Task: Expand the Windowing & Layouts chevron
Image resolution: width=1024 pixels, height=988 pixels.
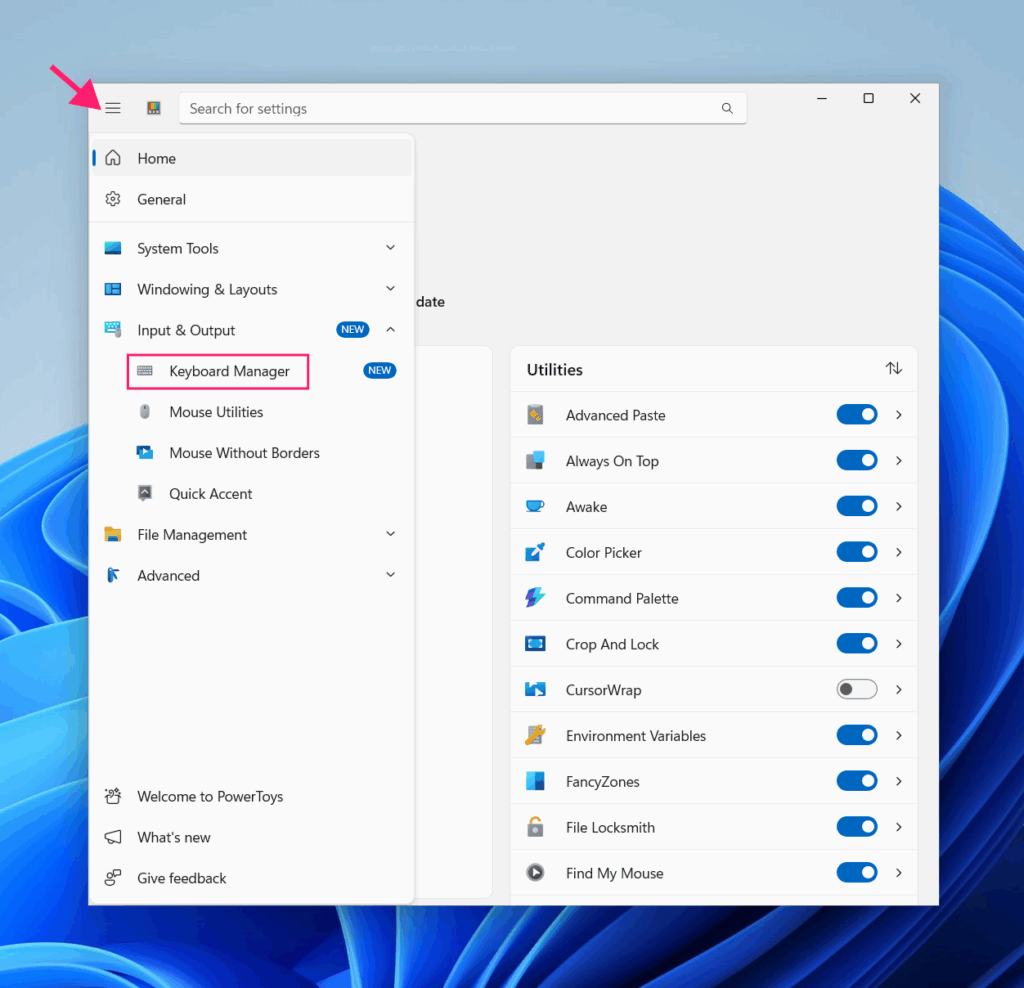Action: 391,289
